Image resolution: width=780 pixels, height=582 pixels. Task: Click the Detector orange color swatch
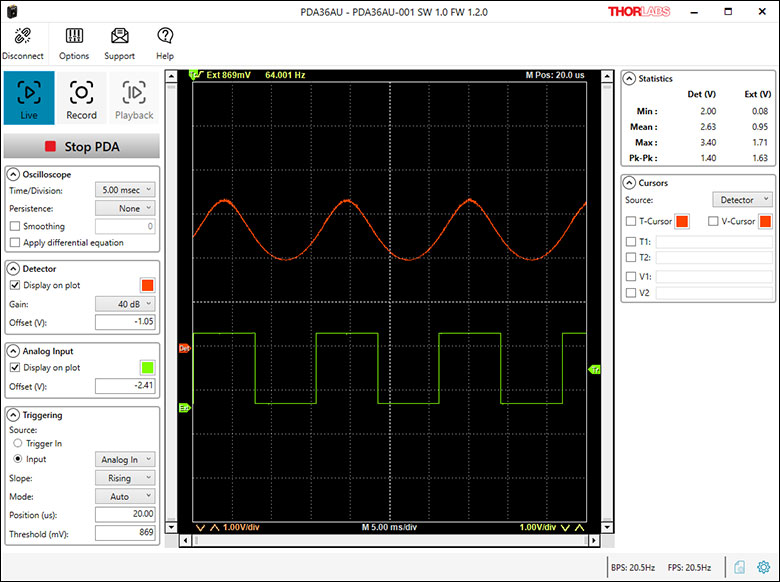pyautogui.click(x=146, y=285)
